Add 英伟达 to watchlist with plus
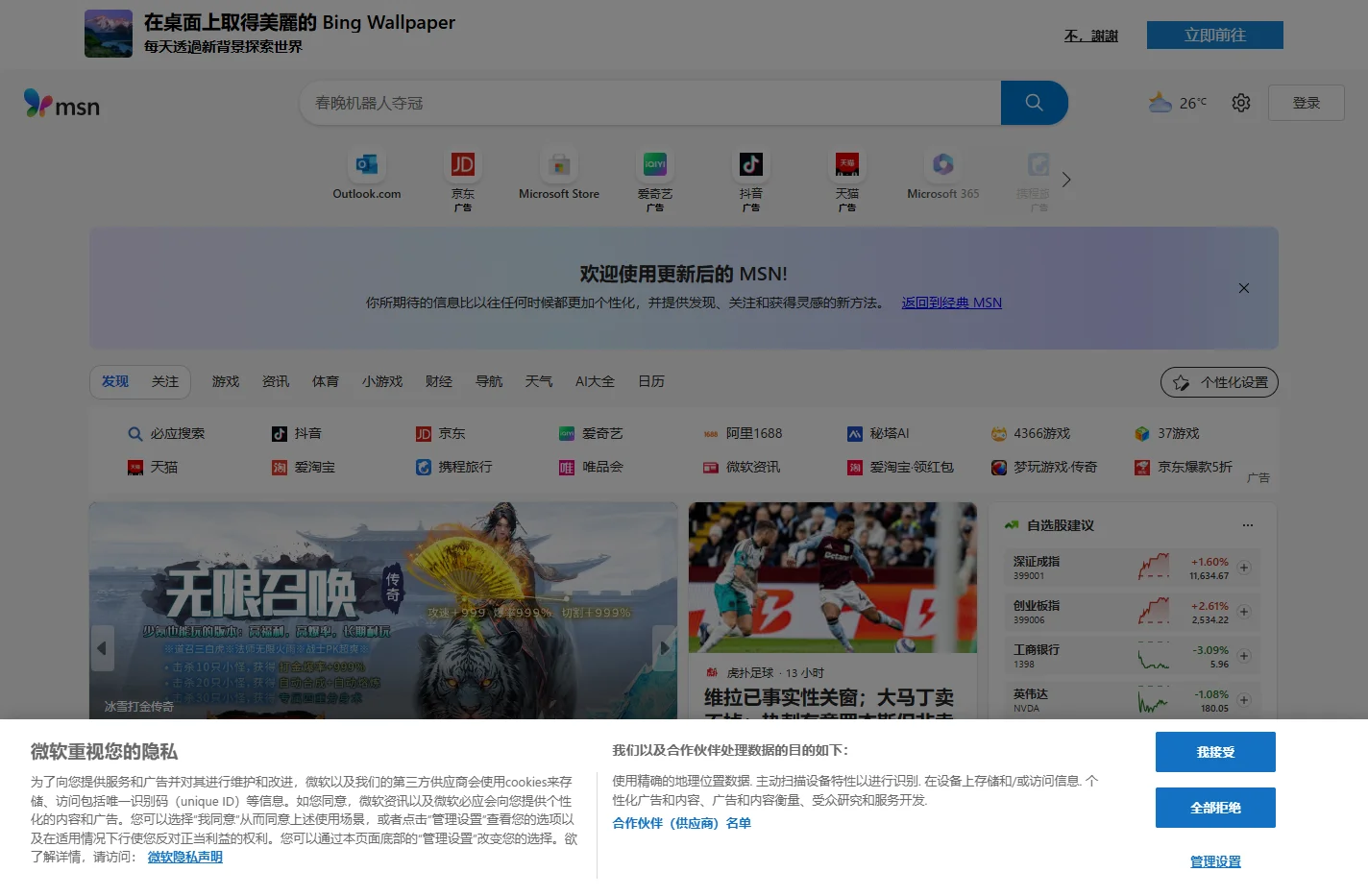The height and width of the screenshot is (896, 1368). click(x=1244, y=700)
